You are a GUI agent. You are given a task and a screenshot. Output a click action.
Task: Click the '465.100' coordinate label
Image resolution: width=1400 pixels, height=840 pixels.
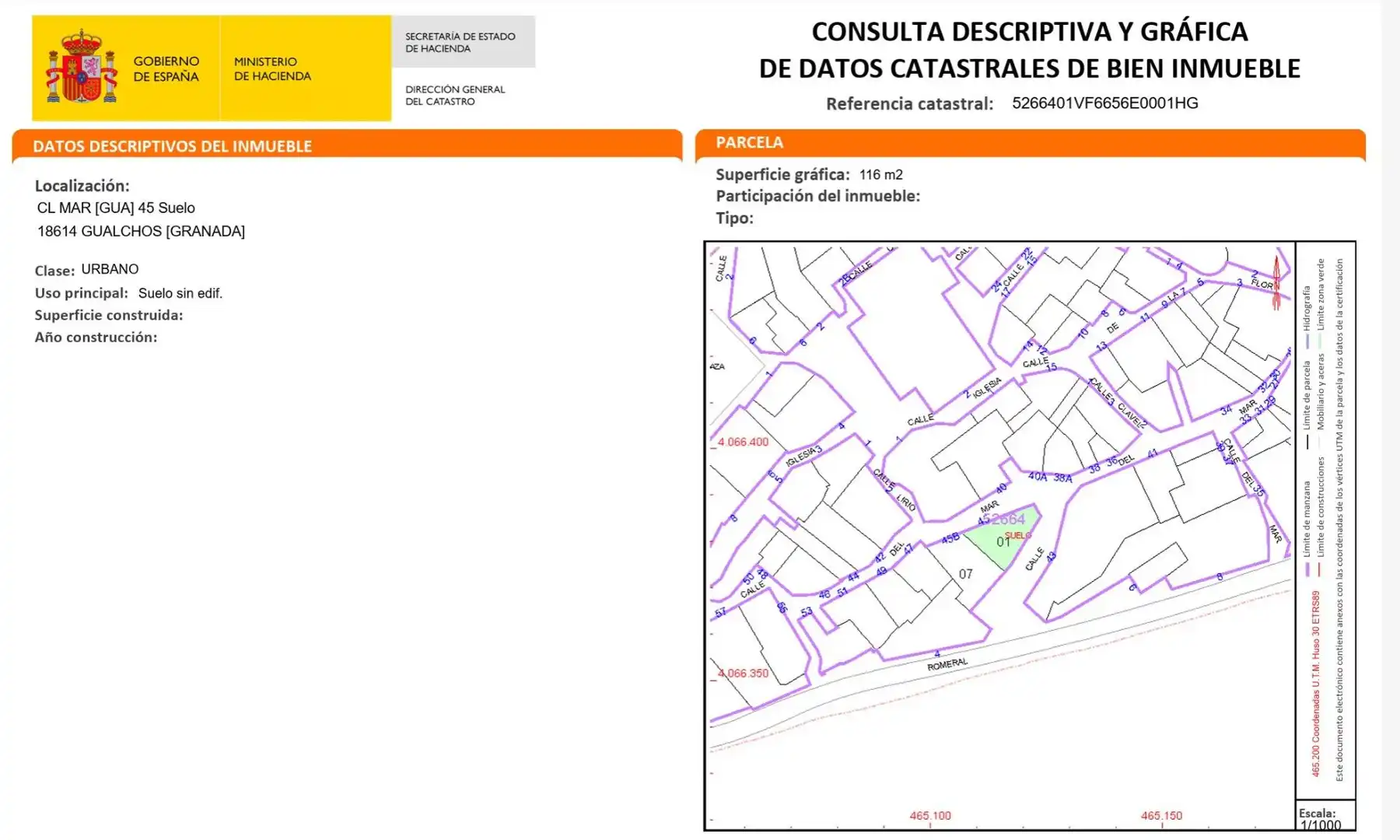point(930,816)
